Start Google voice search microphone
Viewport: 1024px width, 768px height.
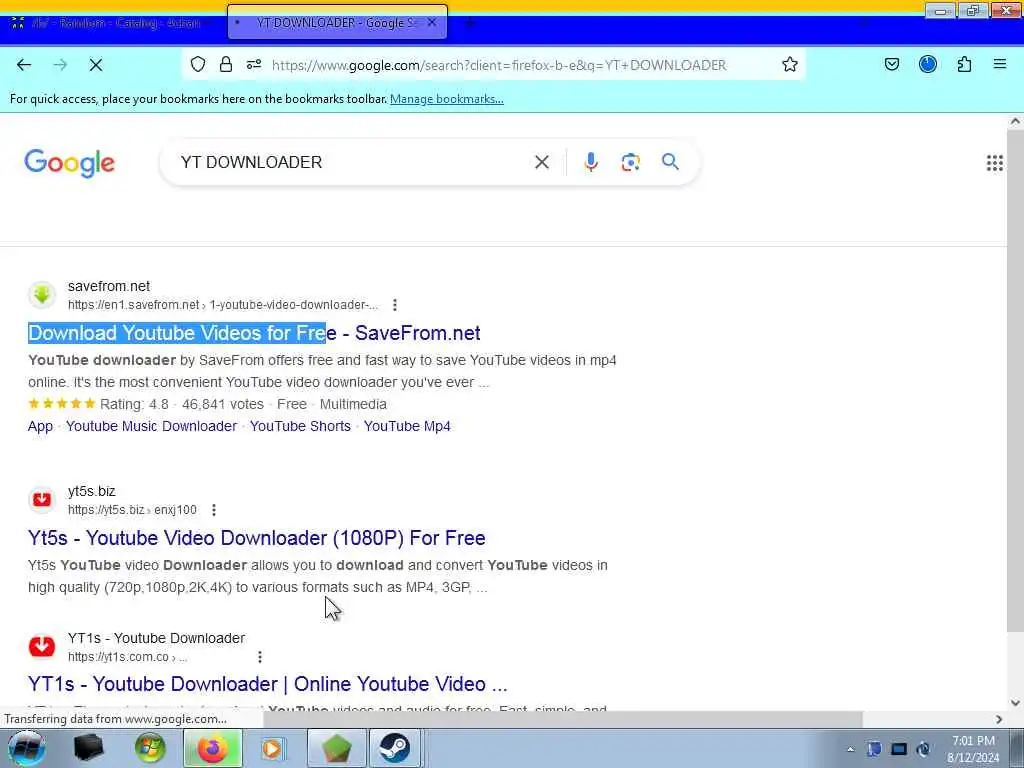590,162
